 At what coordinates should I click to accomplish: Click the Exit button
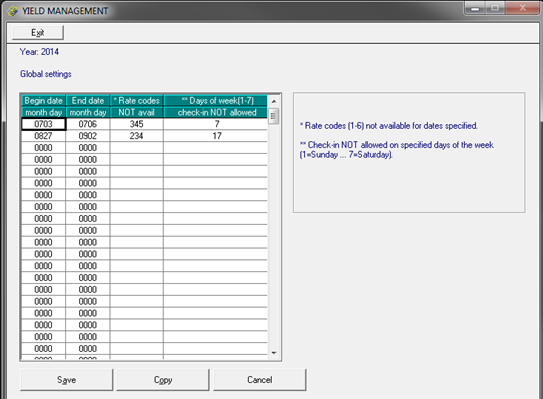point(38,33)
